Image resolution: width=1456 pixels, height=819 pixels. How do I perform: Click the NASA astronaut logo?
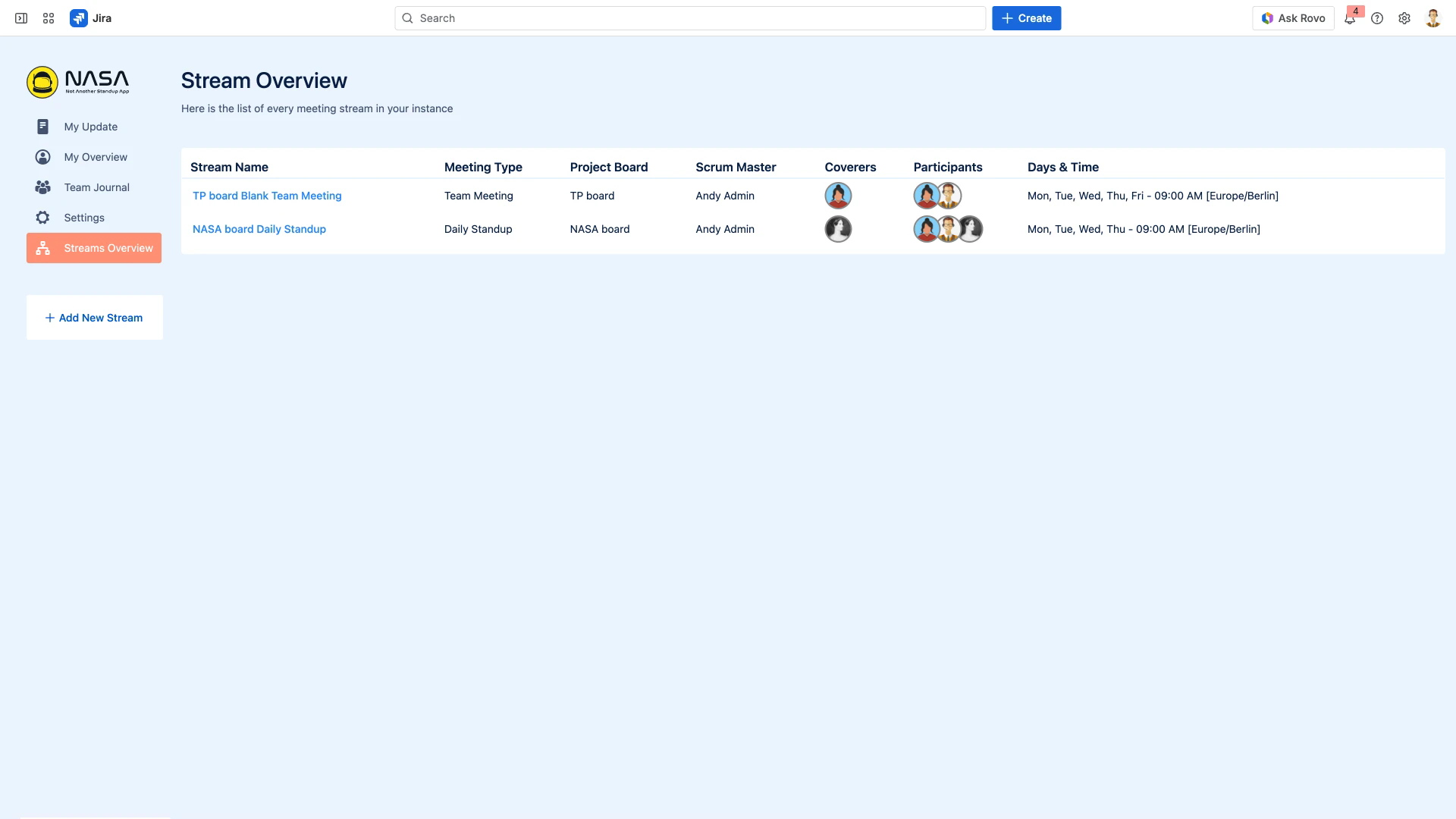click(x=42, y=82)
